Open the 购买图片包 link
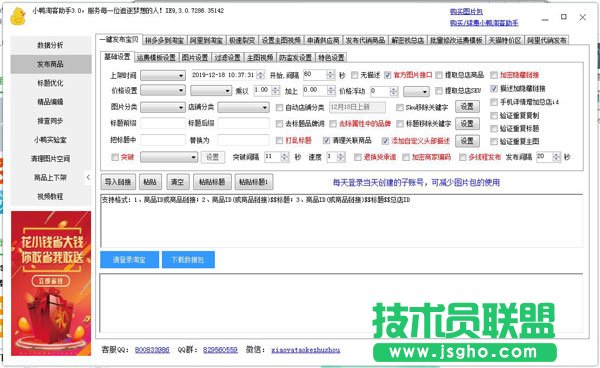This screenshot has width=600, height=368. (466, 12)
